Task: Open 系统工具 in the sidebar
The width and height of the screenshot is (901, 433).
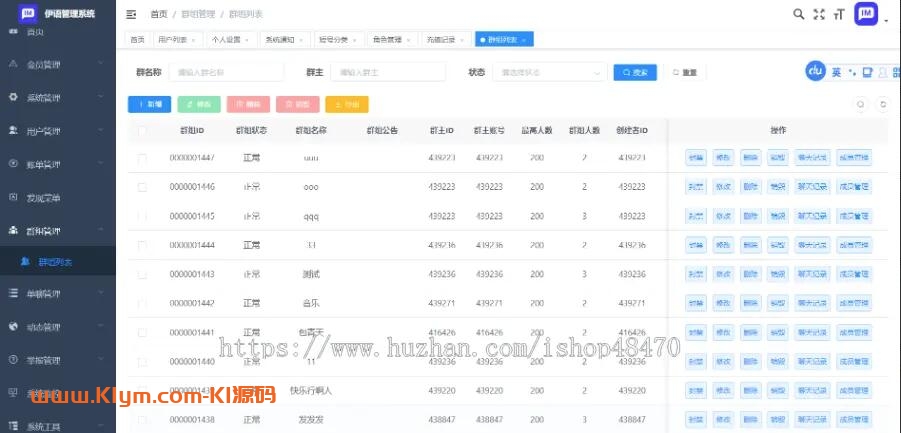Action: pos(57,426)
